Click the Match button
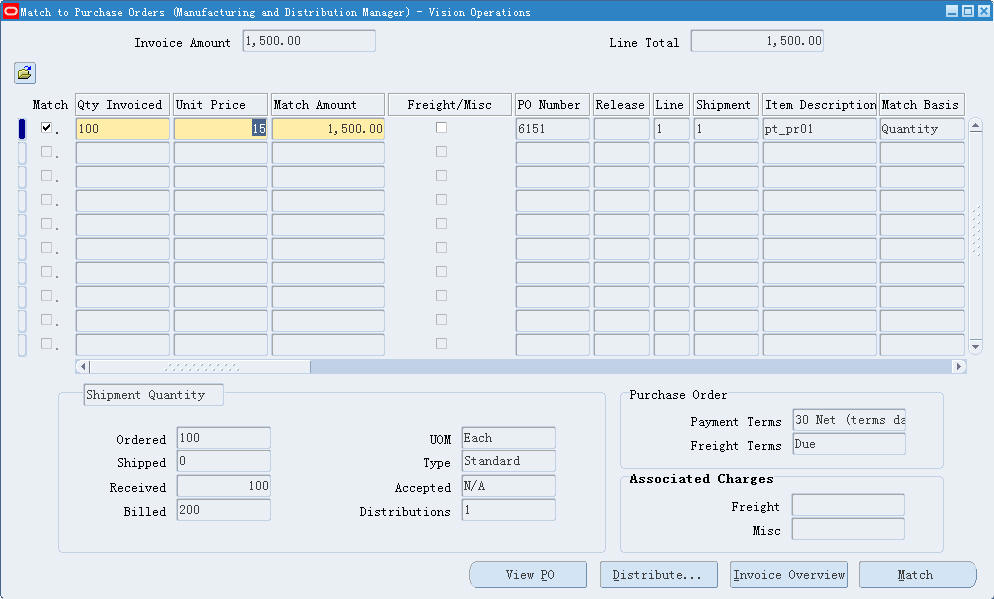This screenshot has width=994, height=599. [917, 575]
